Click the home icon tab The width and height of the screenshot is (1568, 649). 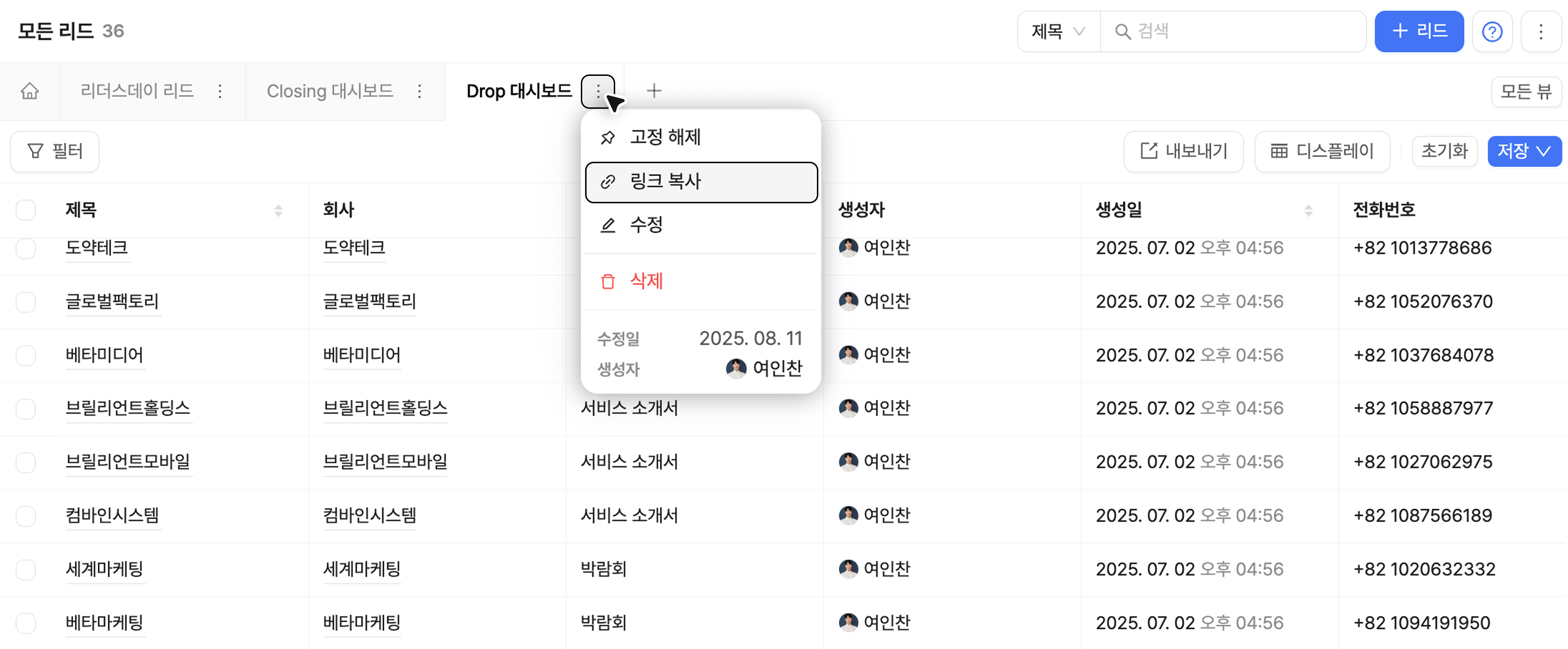point(29,92)
